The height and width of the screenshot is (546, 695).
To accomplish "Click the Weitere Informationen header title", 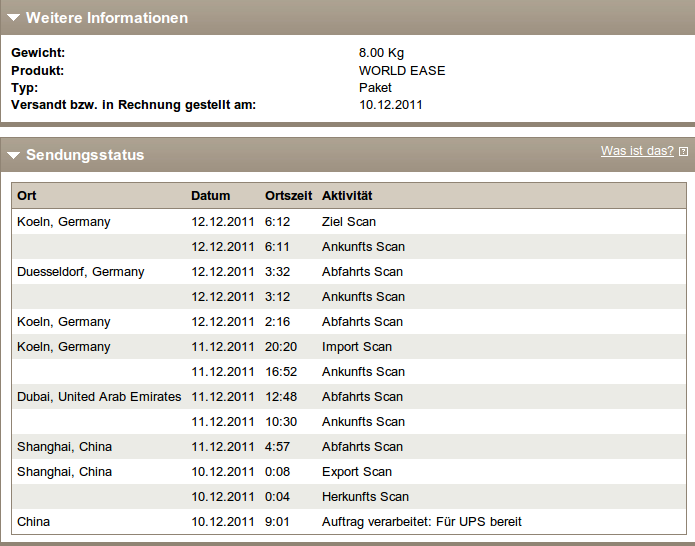I will coord(106,18).
